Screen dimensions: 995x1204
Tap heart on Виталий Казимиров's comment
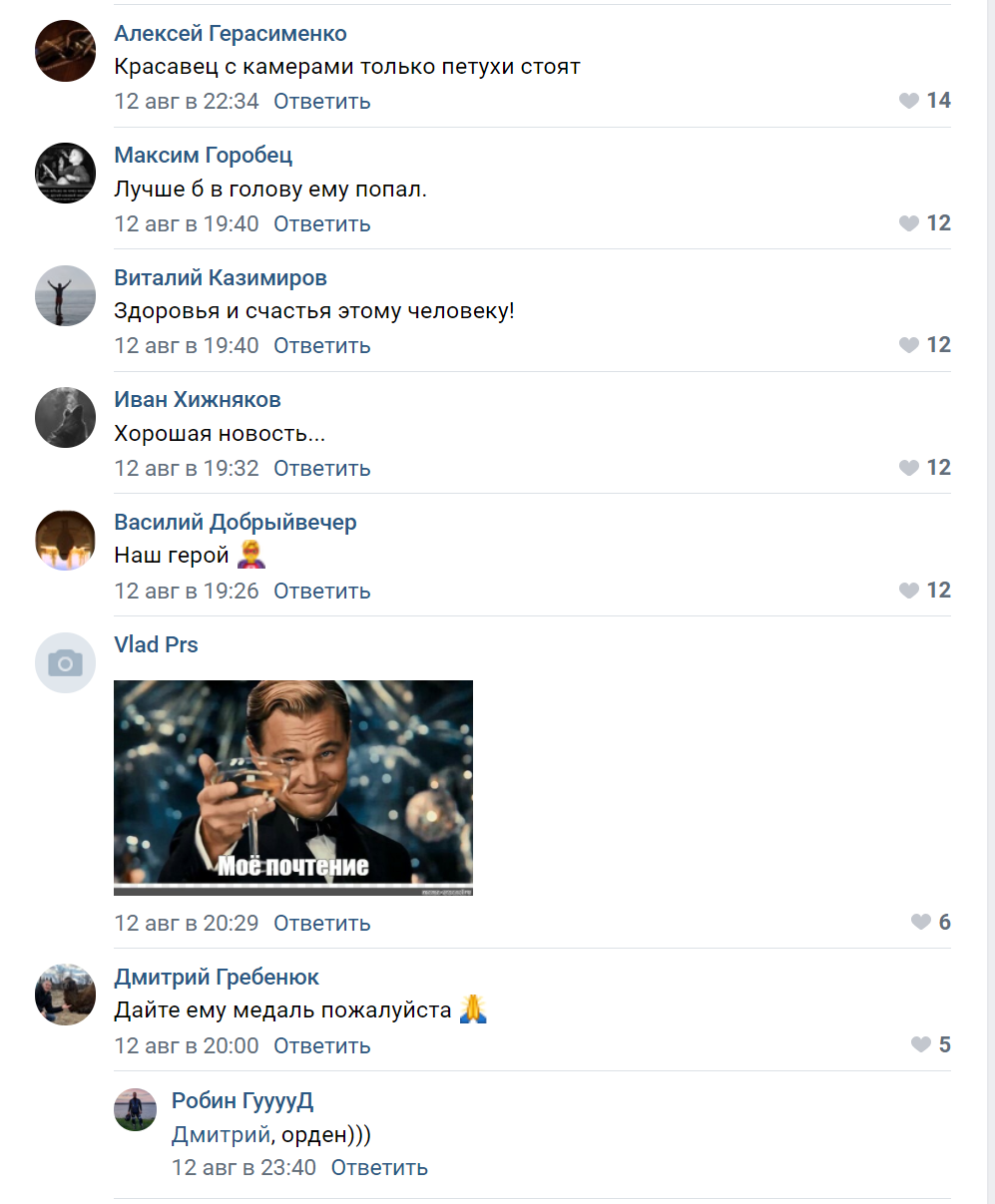coord(908,345)
